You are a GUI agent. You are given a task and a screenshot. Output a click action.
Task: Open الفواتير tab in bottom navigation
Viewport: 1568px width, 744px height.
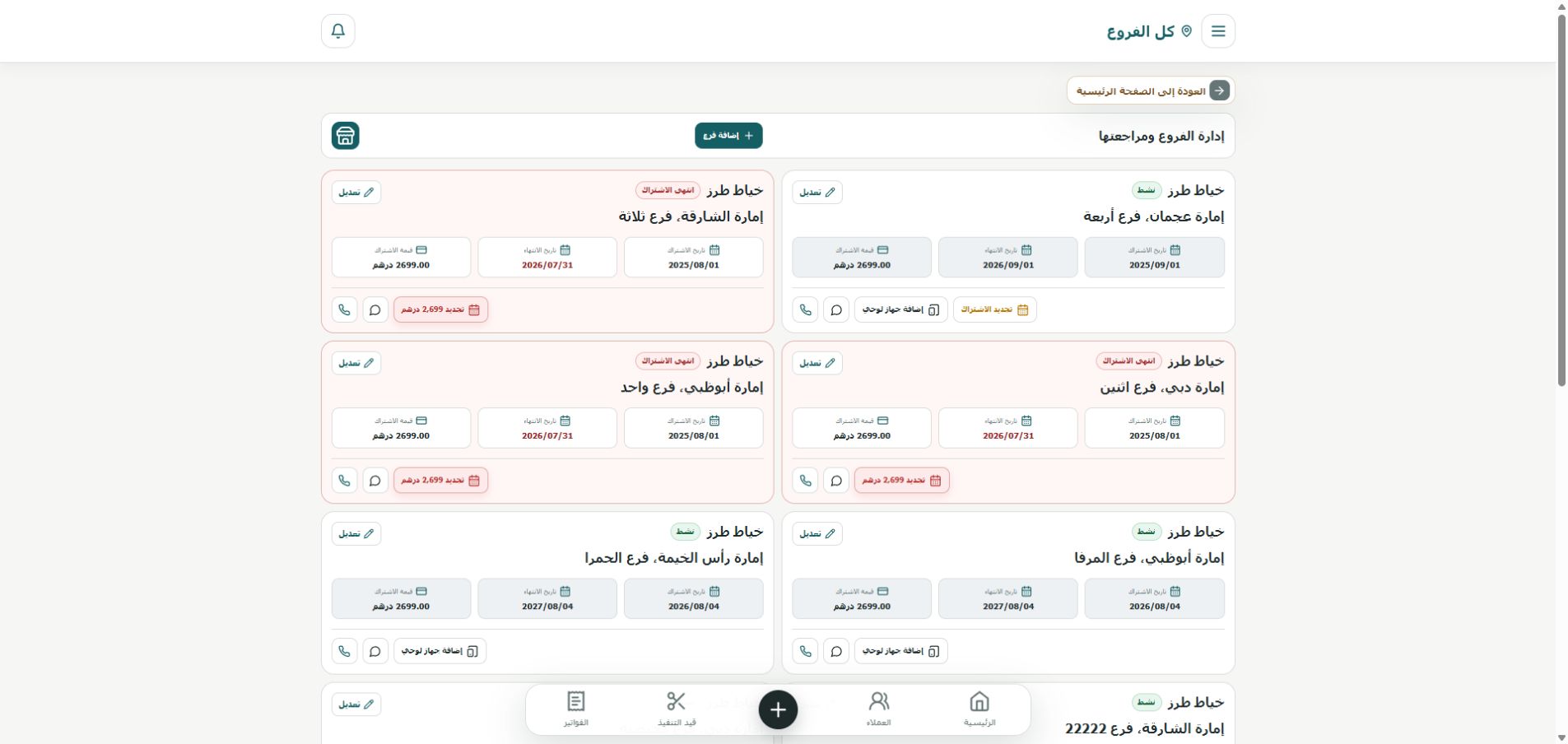(x=575, y=709)
